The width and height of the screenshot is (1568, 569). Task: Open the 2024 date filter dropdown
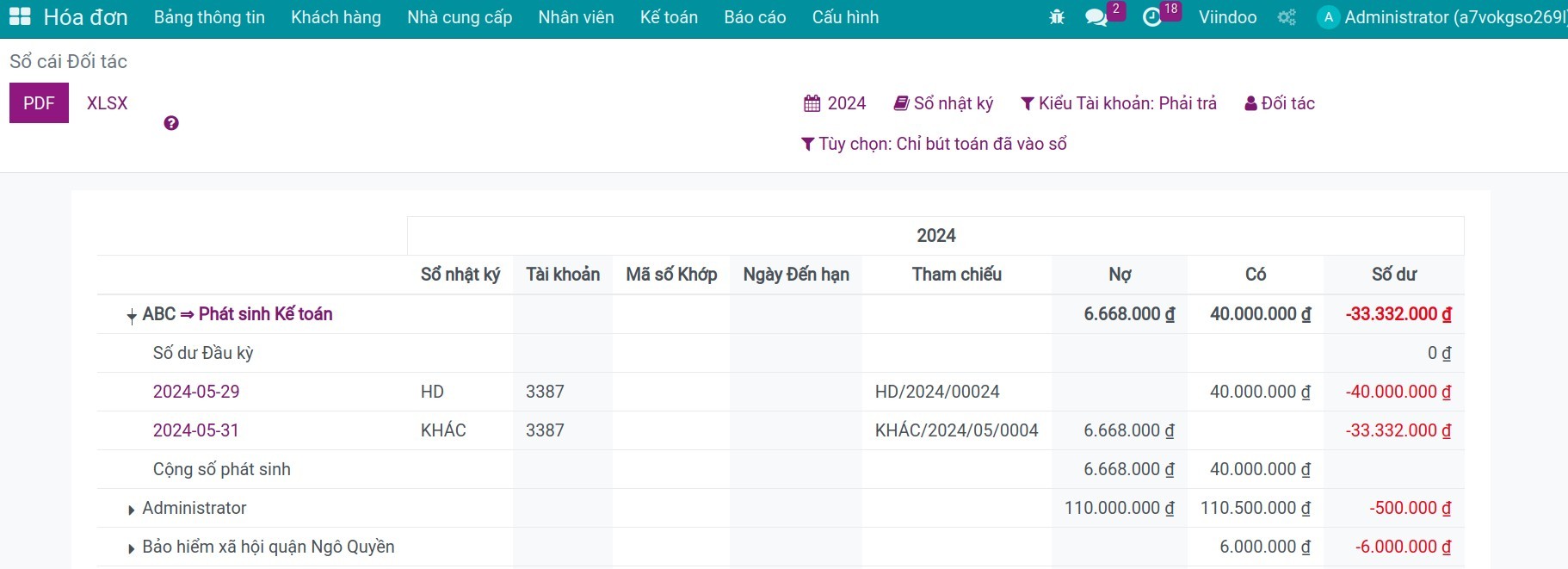coord(835,103)
